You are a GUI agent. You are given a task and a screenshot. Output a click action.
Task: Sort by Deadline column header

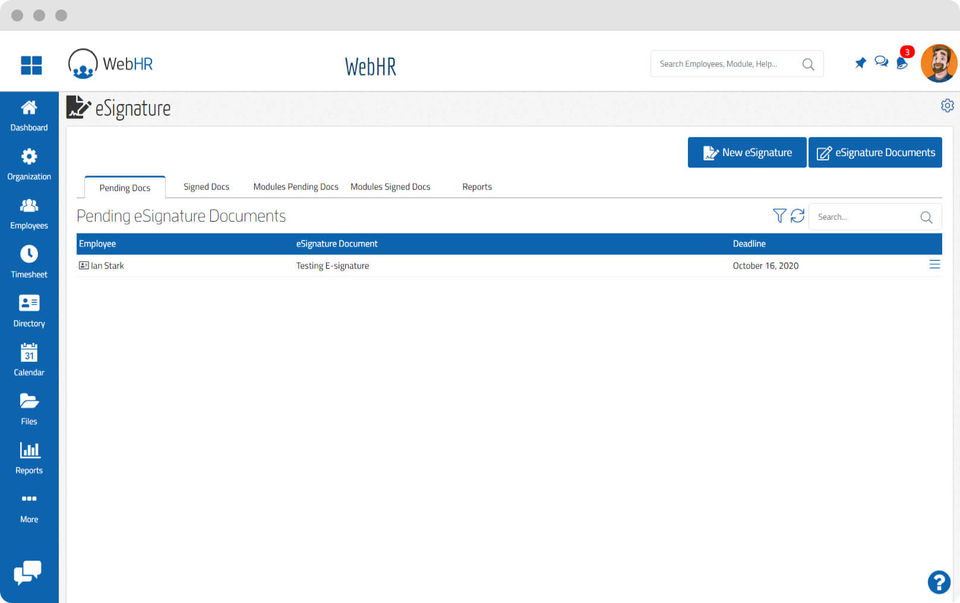[749, 244]
